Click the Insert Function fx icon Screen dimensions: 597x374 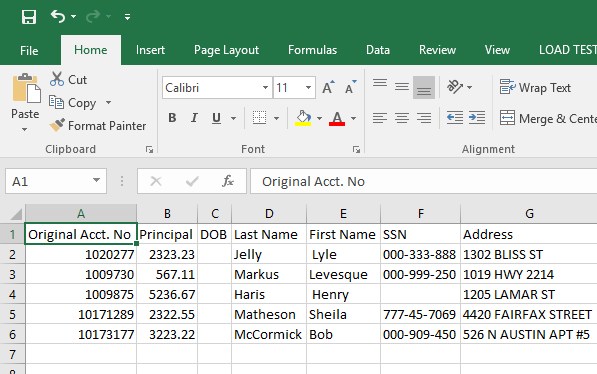228,181
